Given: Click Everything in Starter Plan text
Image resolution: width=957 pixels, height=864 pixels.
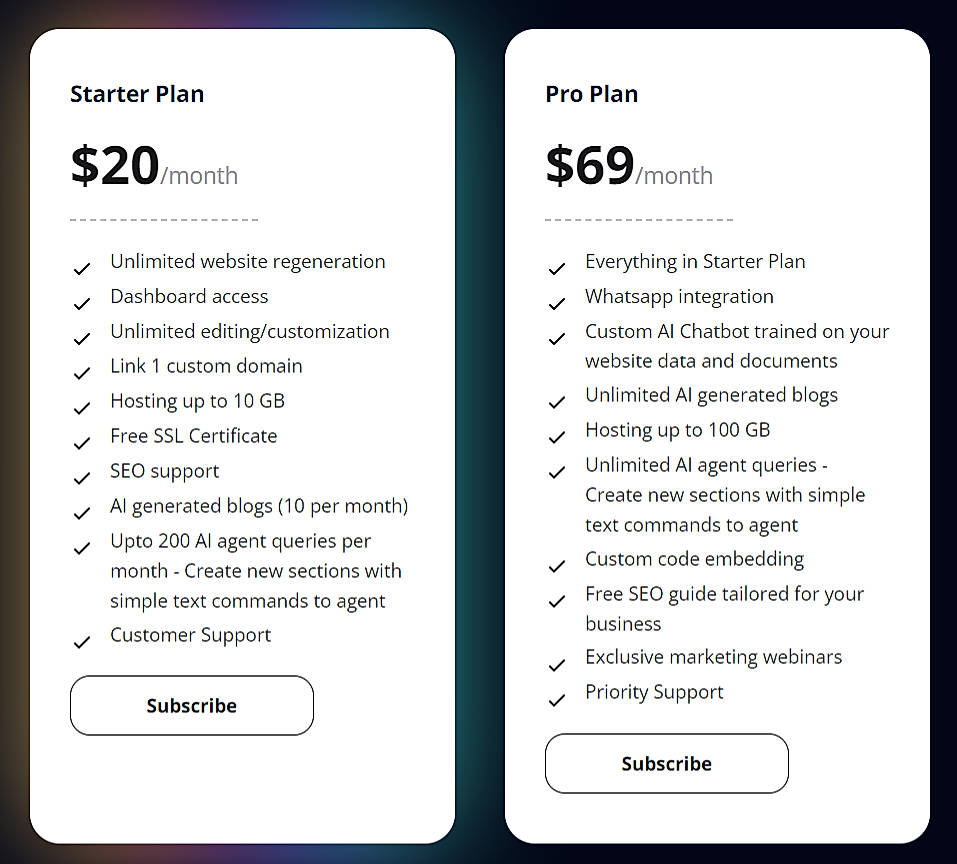Looking at the screenshot, I should pos(695,261).
